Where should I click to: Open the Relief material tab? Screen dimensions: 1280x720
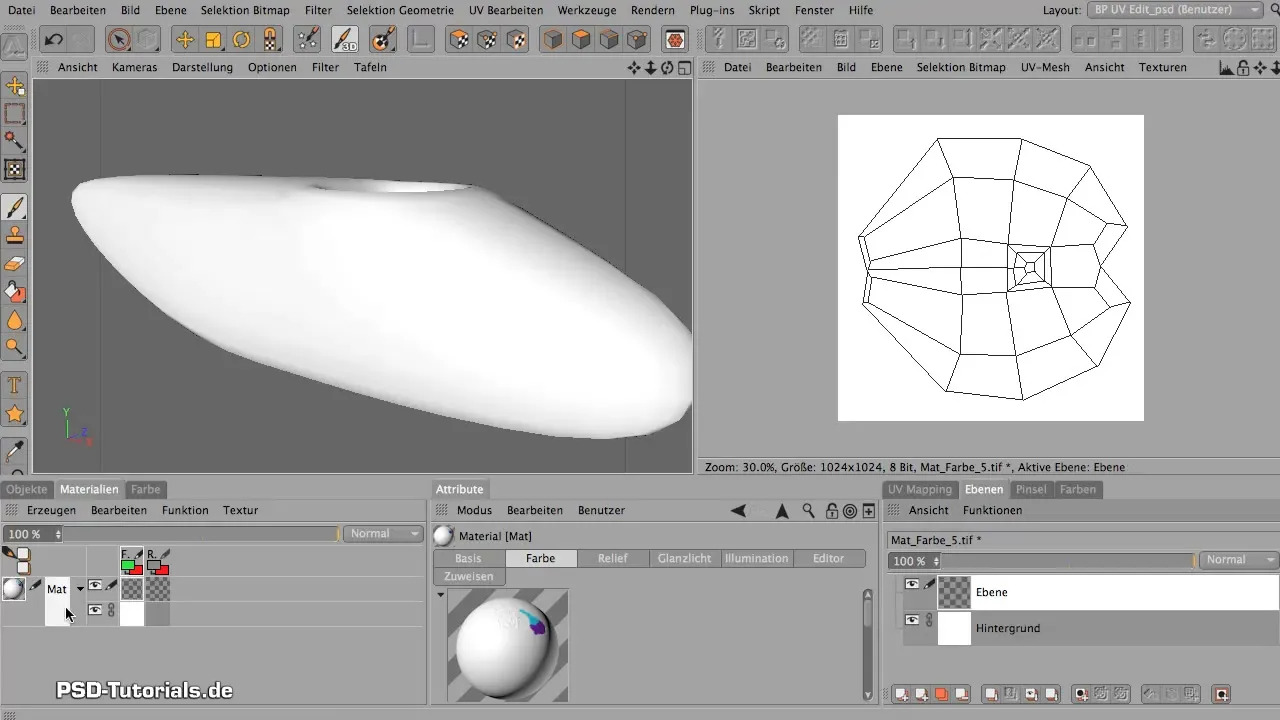tap(613, 558)
